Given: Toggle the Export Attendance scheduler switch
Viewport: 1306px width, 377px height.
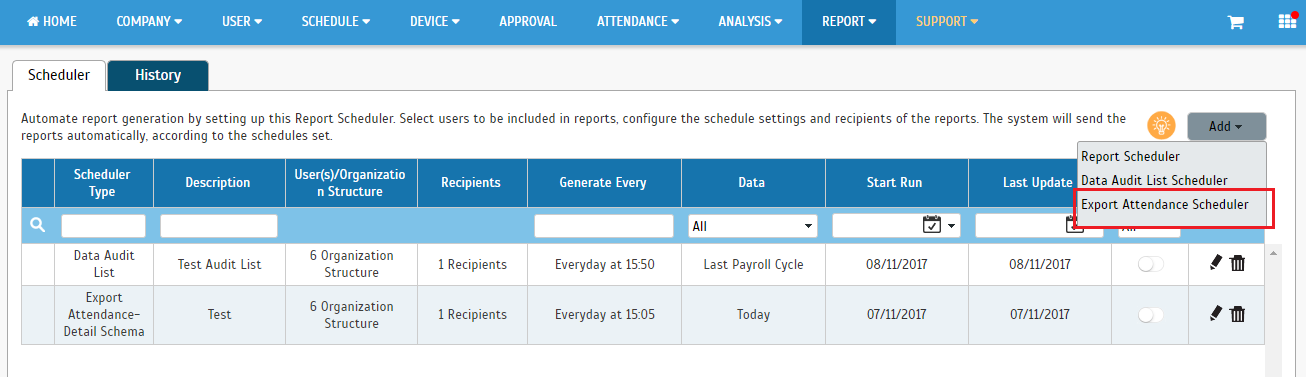Looking at the screenshot, I should (x=1151, y=315).
